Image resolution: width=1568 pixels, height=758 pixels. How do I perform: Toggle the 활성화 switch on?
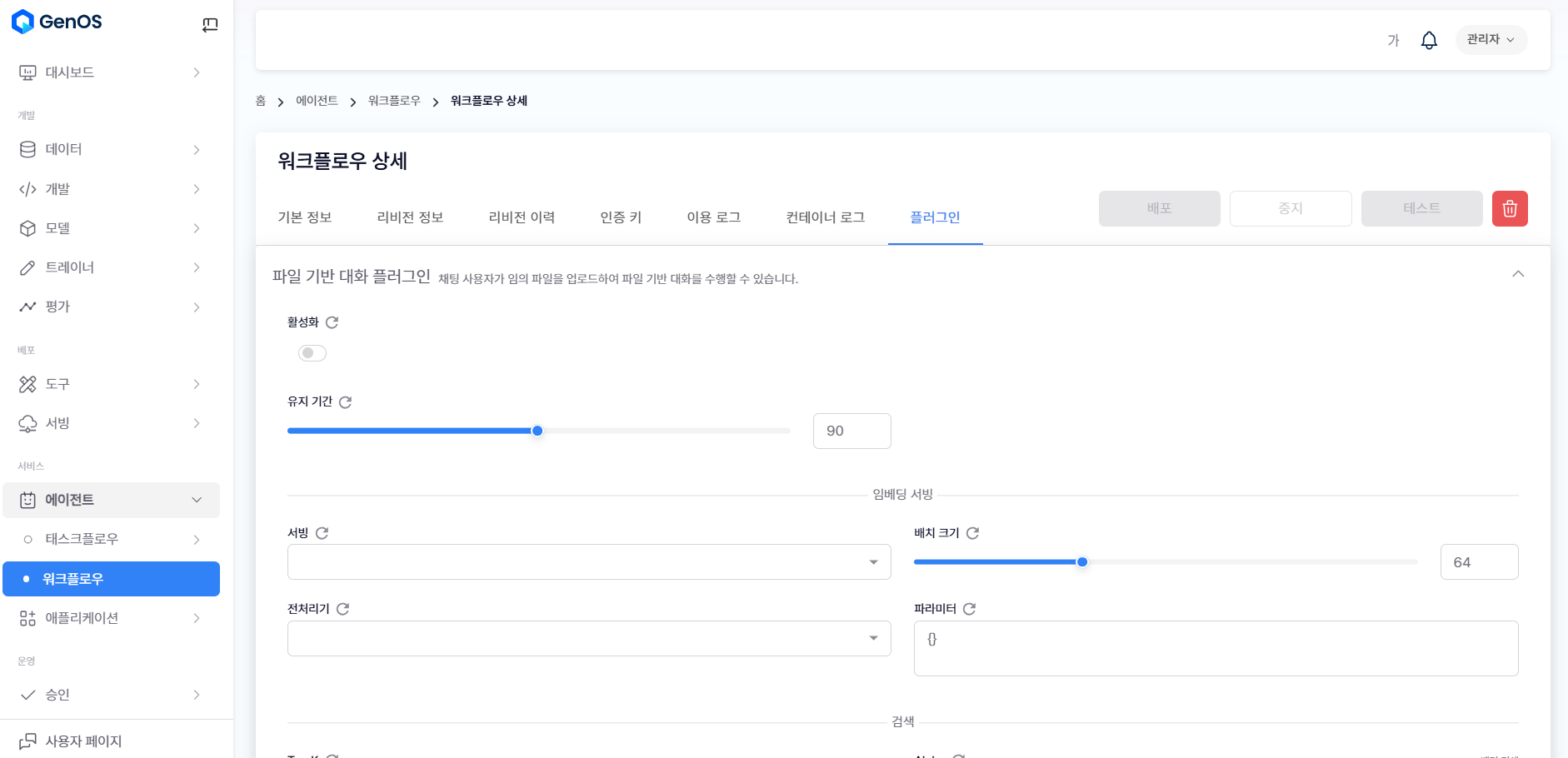(312, 353)
